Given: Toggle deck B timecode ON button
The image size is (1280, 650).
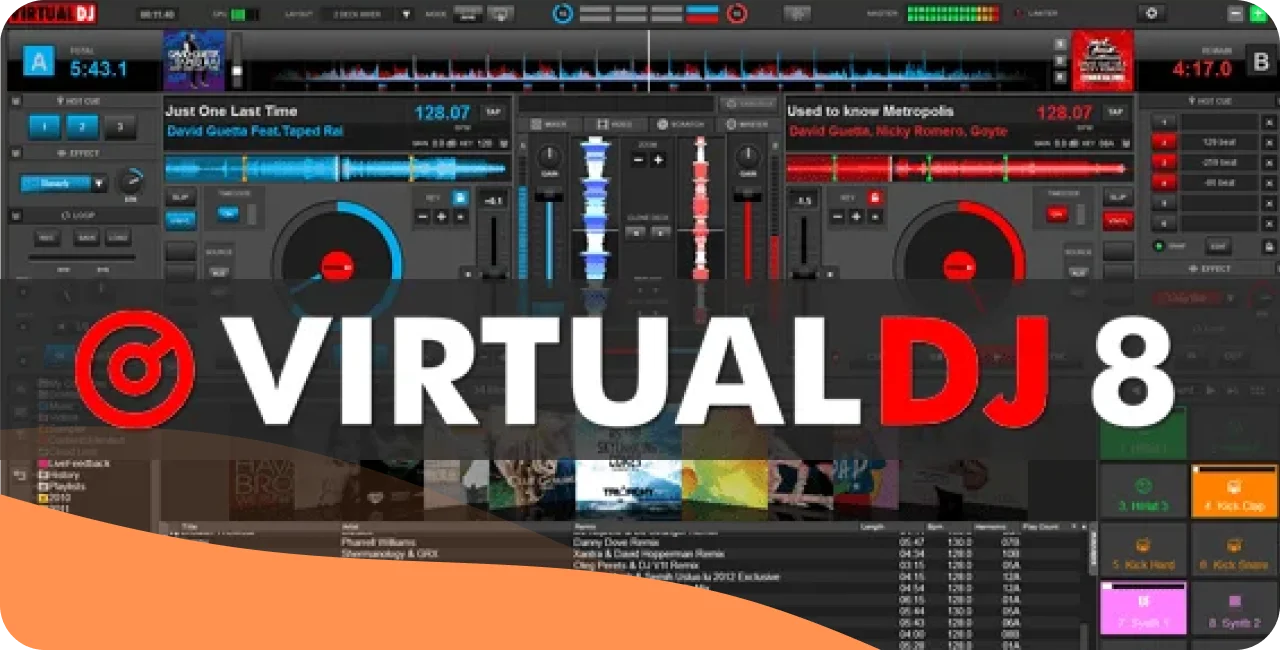Looking at the screenshot, I should point(1057,213).
